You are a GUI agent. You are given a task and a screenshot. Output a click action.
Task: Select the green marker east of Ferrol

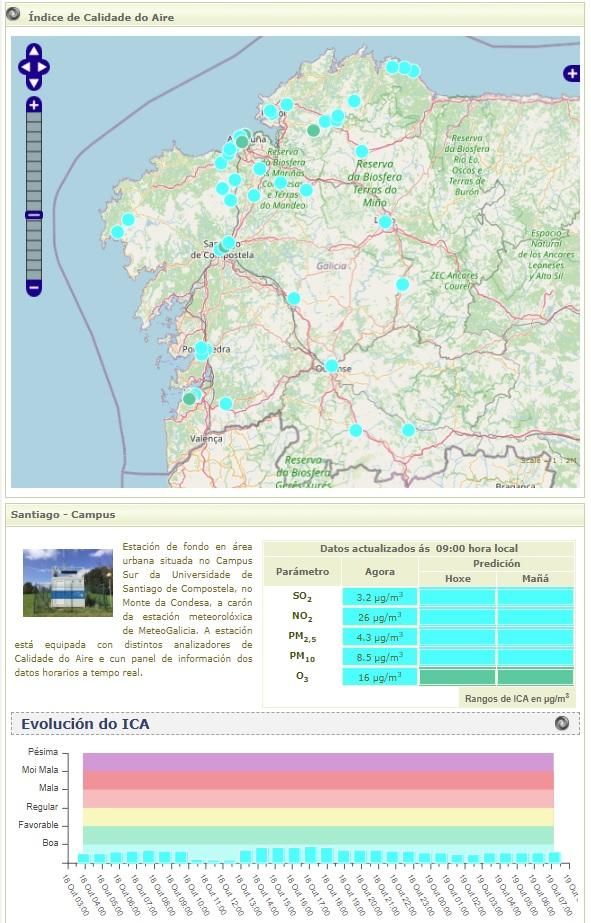[x=314, y=130]
